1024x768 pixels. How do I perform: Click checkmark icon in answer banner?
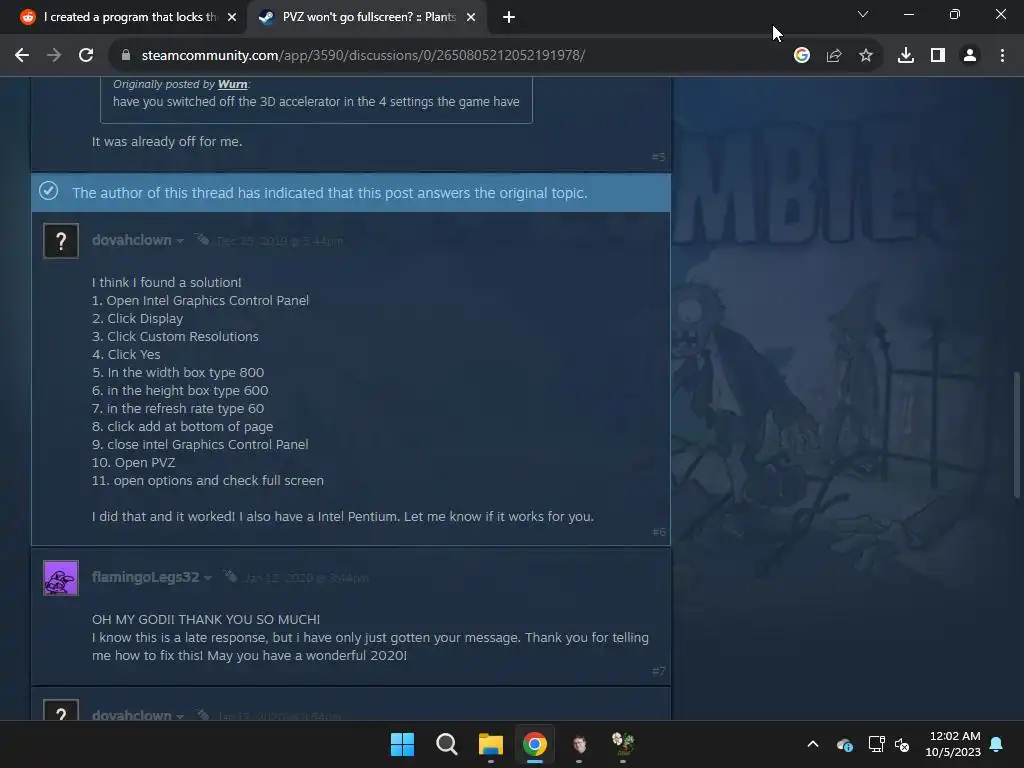[x=48, y=191]
